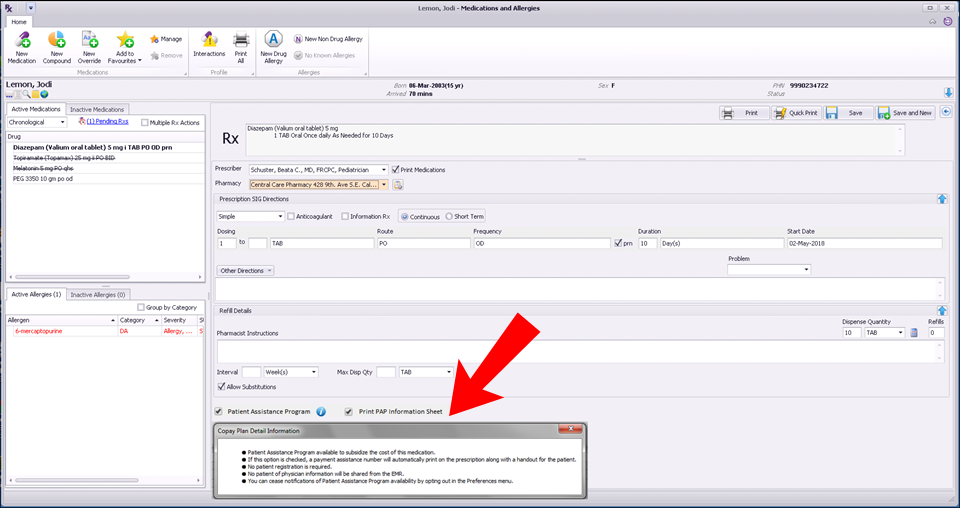The image size is (960, 508).
Task: Click the yellow note icon under patient name
Action: click(36, 94)
